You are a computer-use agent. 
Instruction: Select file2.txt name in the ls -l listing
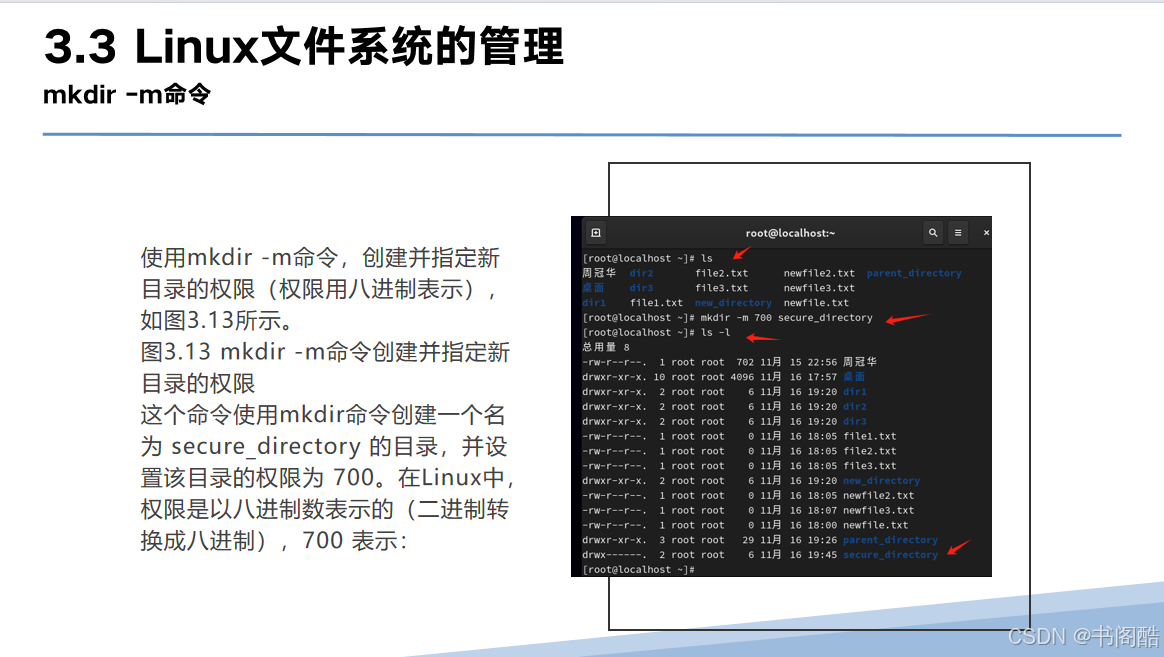pos(869,451)
